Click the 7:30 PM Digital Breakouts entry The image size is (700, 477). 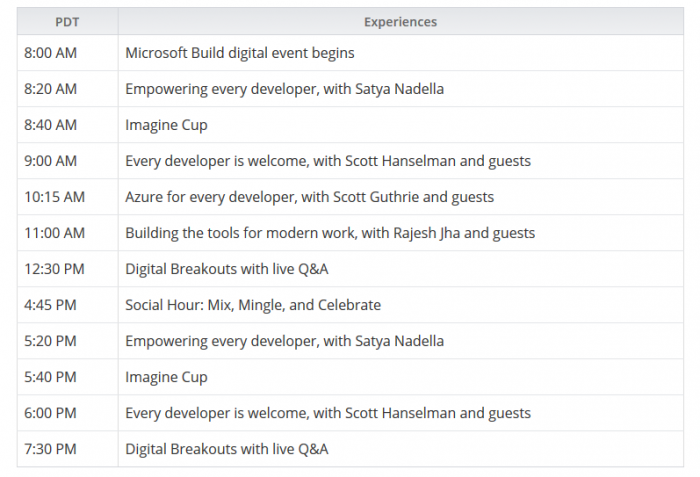point(226,449)
